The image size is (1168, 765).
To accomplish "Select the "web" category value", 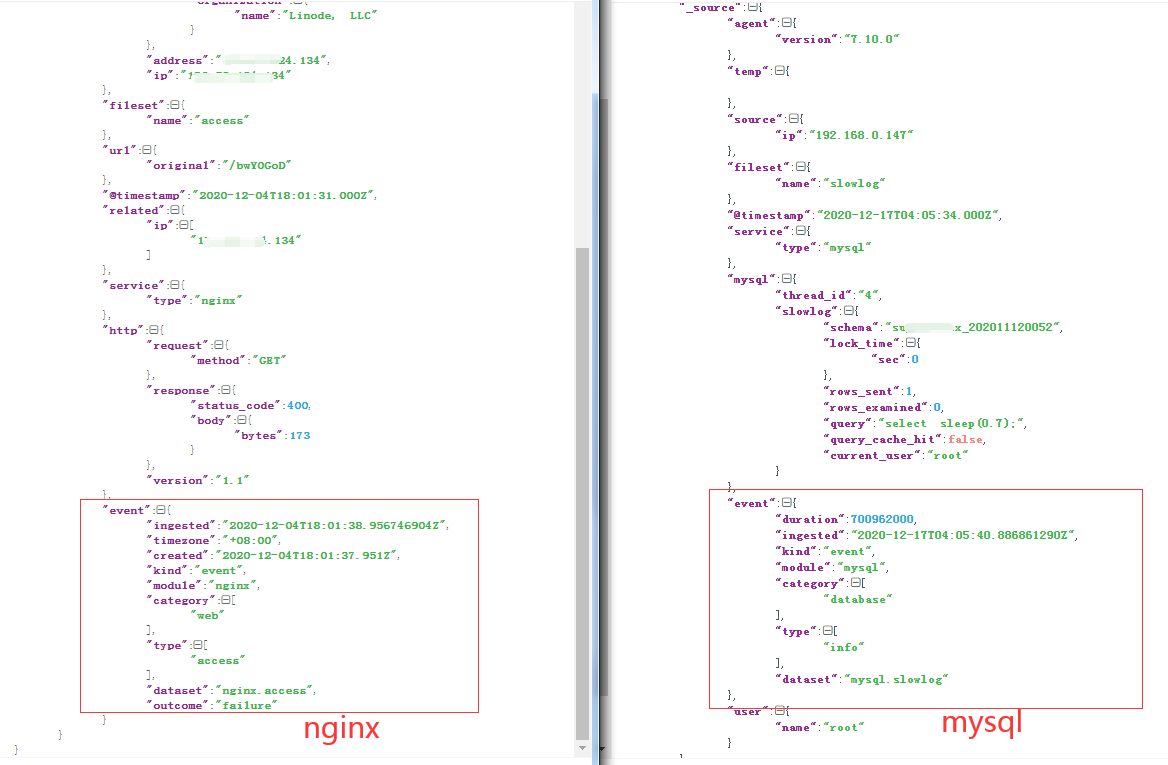I will 208,616.
